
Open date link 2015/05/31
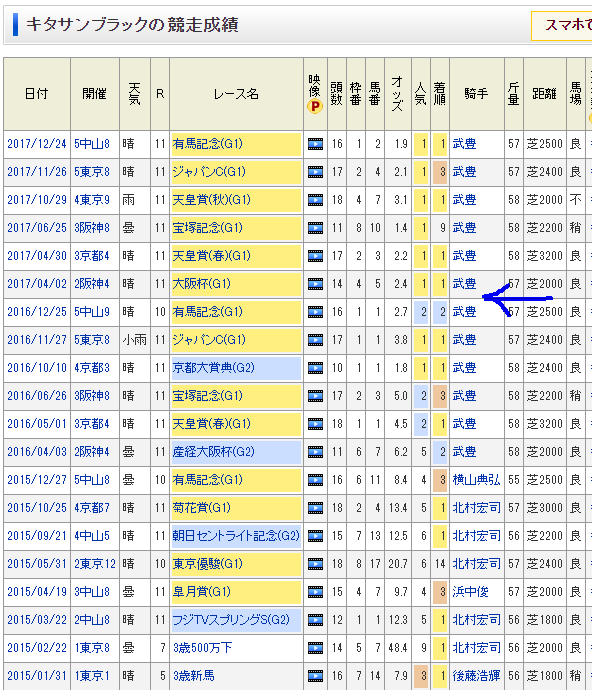pyautogui.click(x=37, y=564)
